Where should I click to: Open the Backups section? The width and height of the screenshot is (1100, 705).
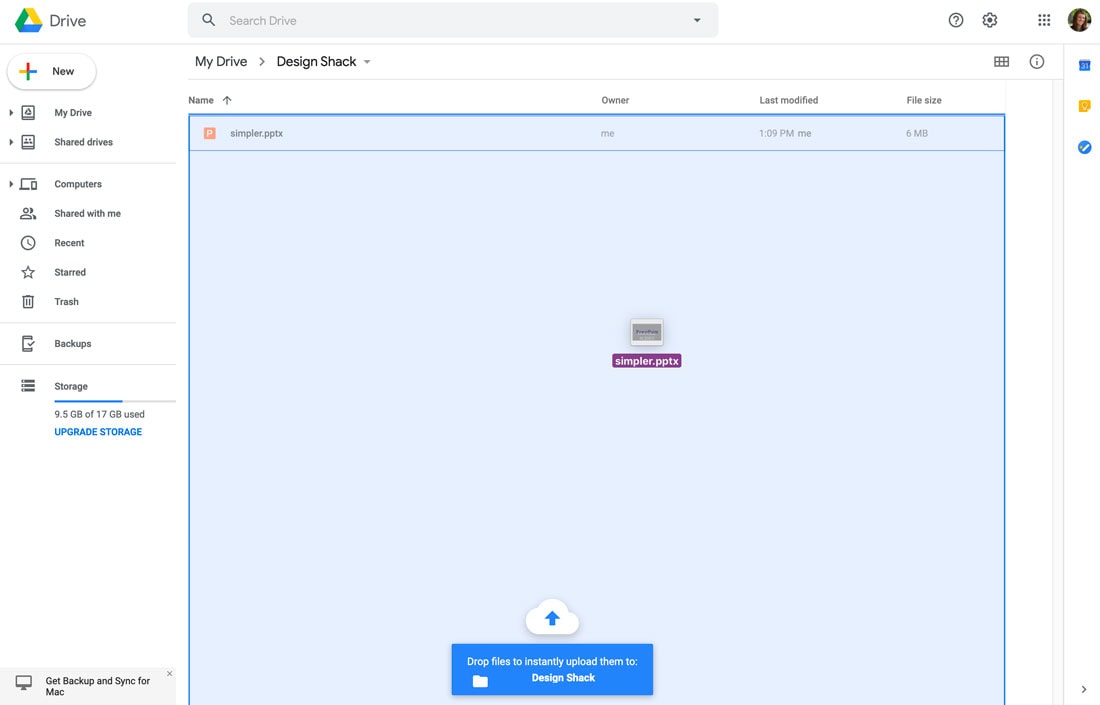(73, 344)
